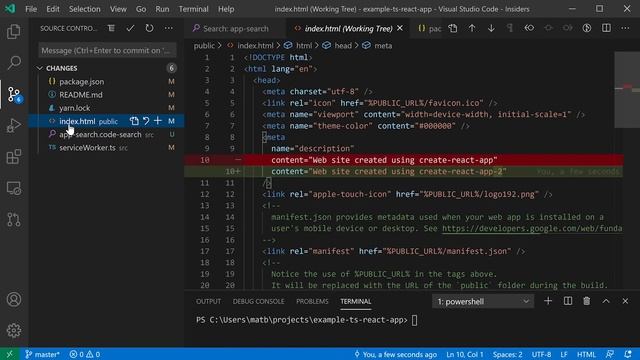Discard changes on index.html row

tap(146, 121)
